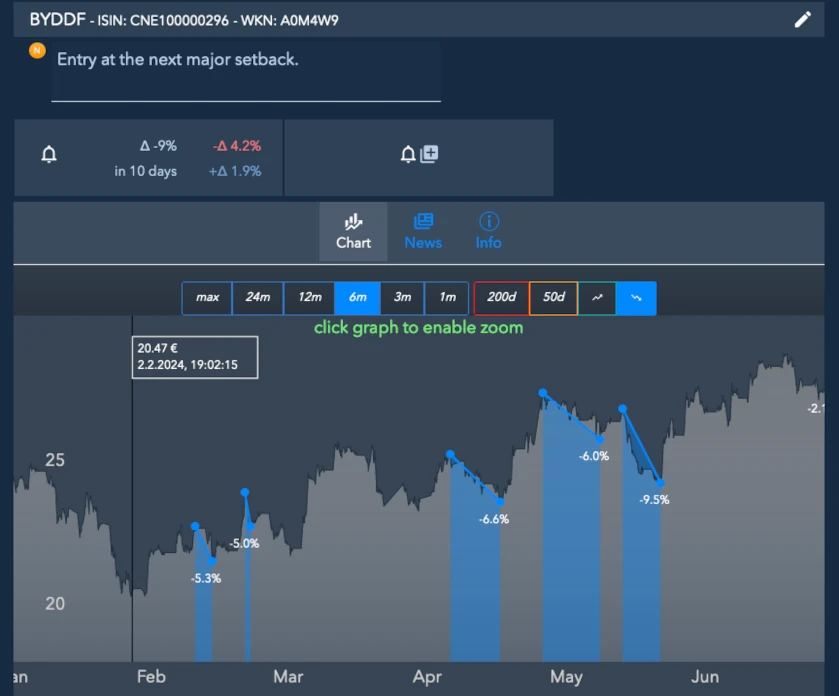Click the -6.6% setback label in April

[493, 519]
